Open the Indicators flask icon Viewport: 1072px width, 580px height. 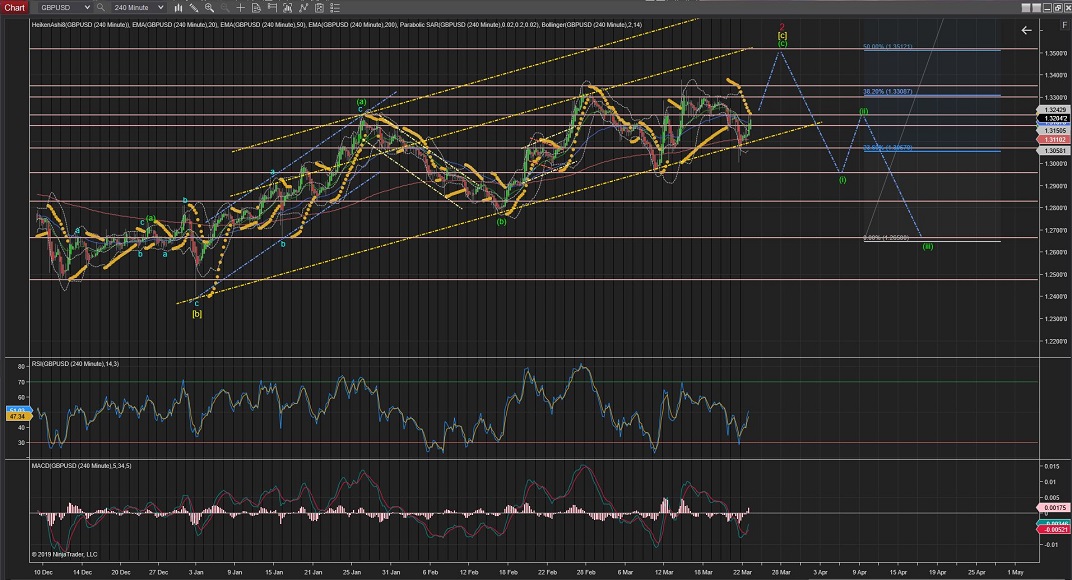click(x=287, y=8)
